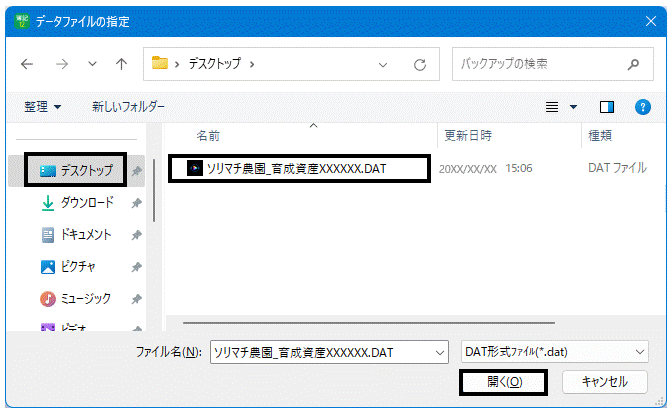Viewport: 672px width, 416px height.
Task: Click the 15:06 modified time cell
Action: (x=519, y=168)
